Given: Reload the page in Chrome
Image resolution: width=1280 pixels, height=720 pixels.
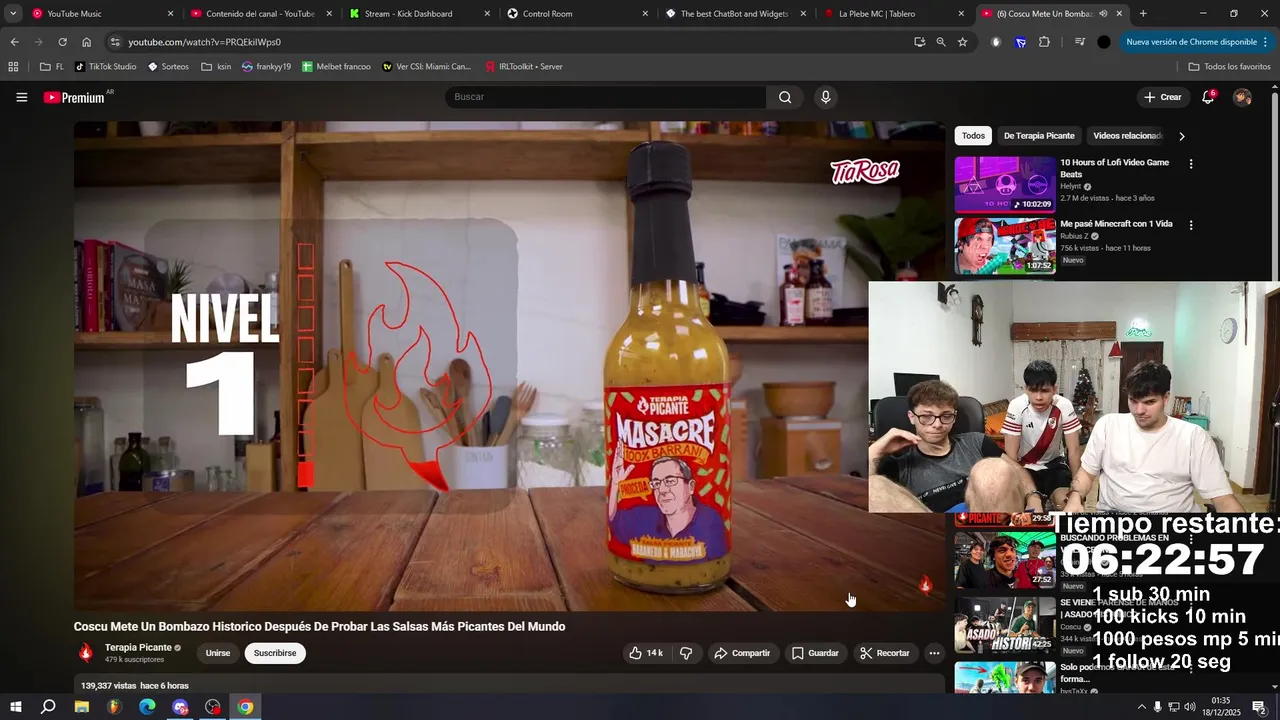Looking at the screenshot, I should (x=62, y=42).
